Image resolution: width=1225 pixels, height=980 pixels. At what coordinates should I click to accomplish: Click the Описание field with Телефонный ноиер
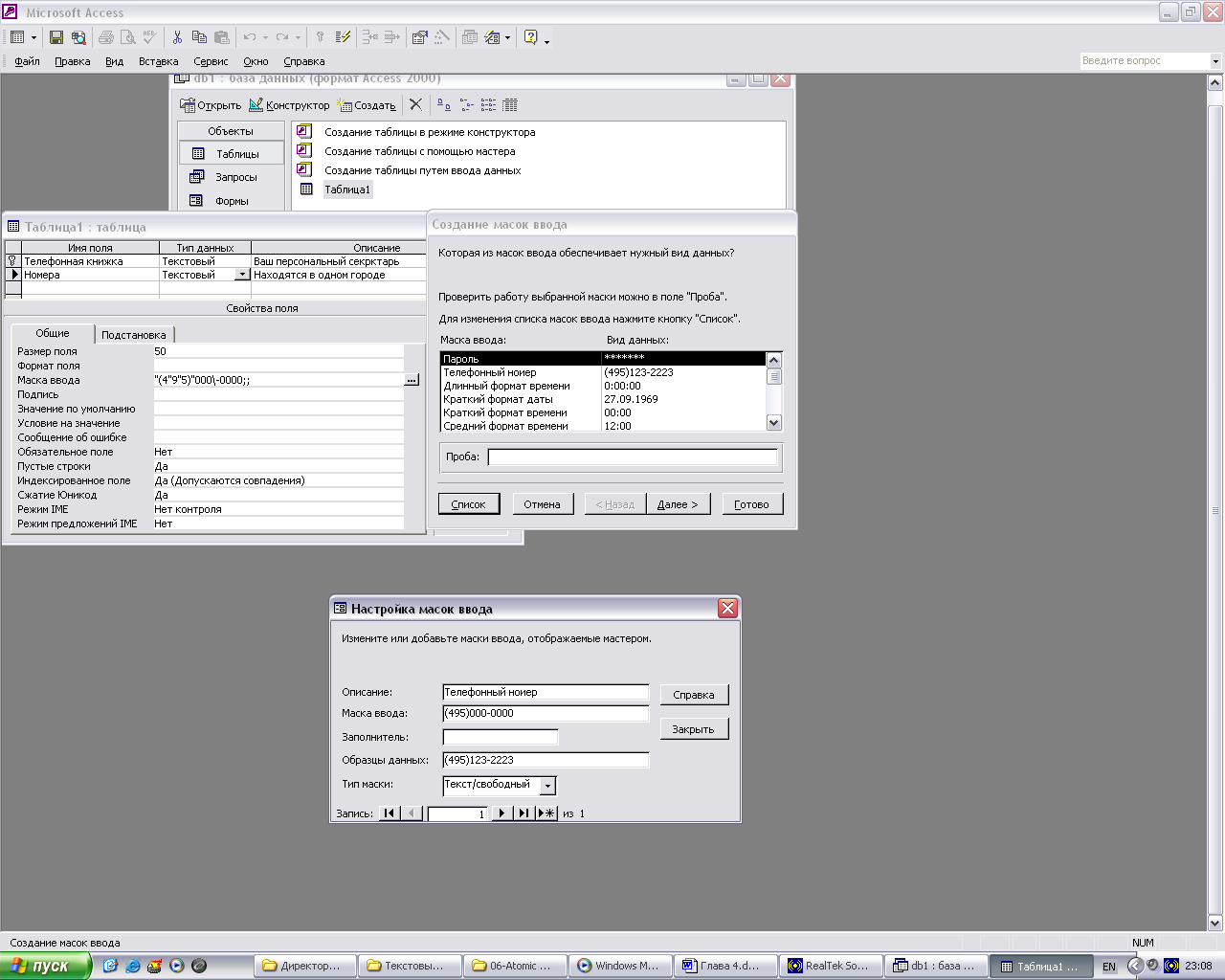tap(546, 692)
